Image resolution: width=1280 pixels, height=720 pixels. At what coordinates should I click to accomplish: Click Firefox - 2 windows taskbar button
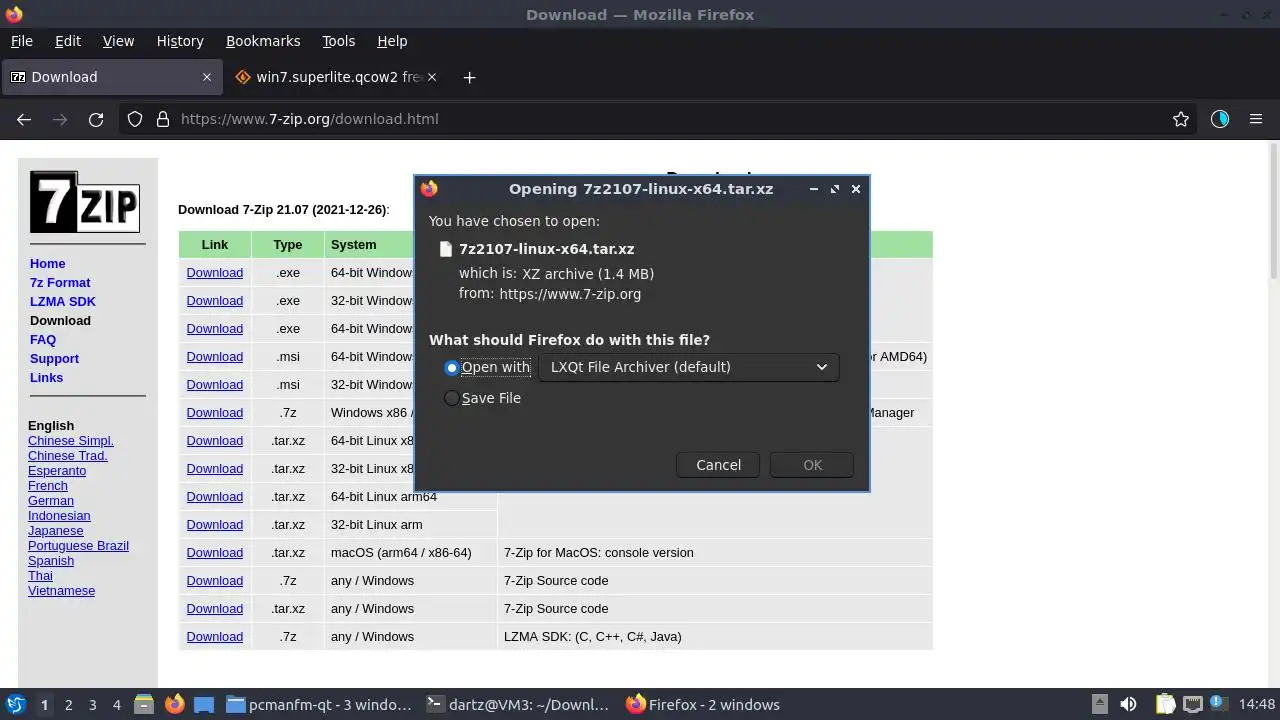703,705
